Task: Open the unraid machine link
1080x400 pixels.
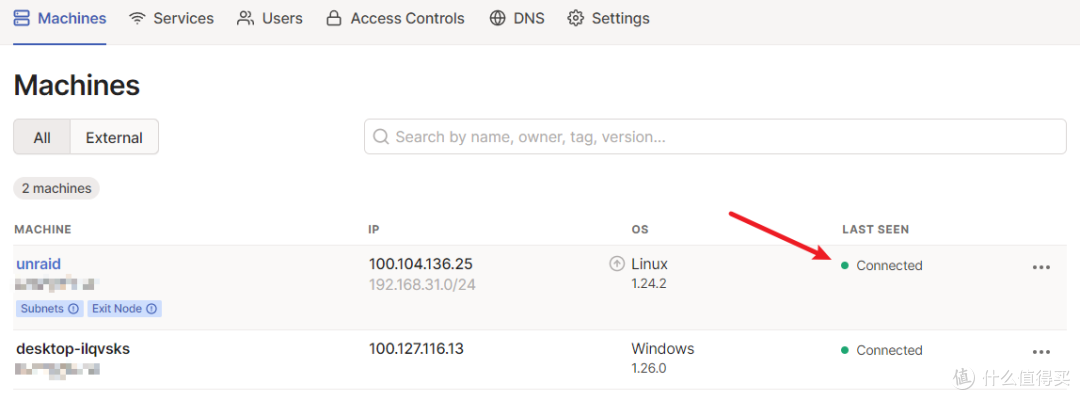Action: 39,264
